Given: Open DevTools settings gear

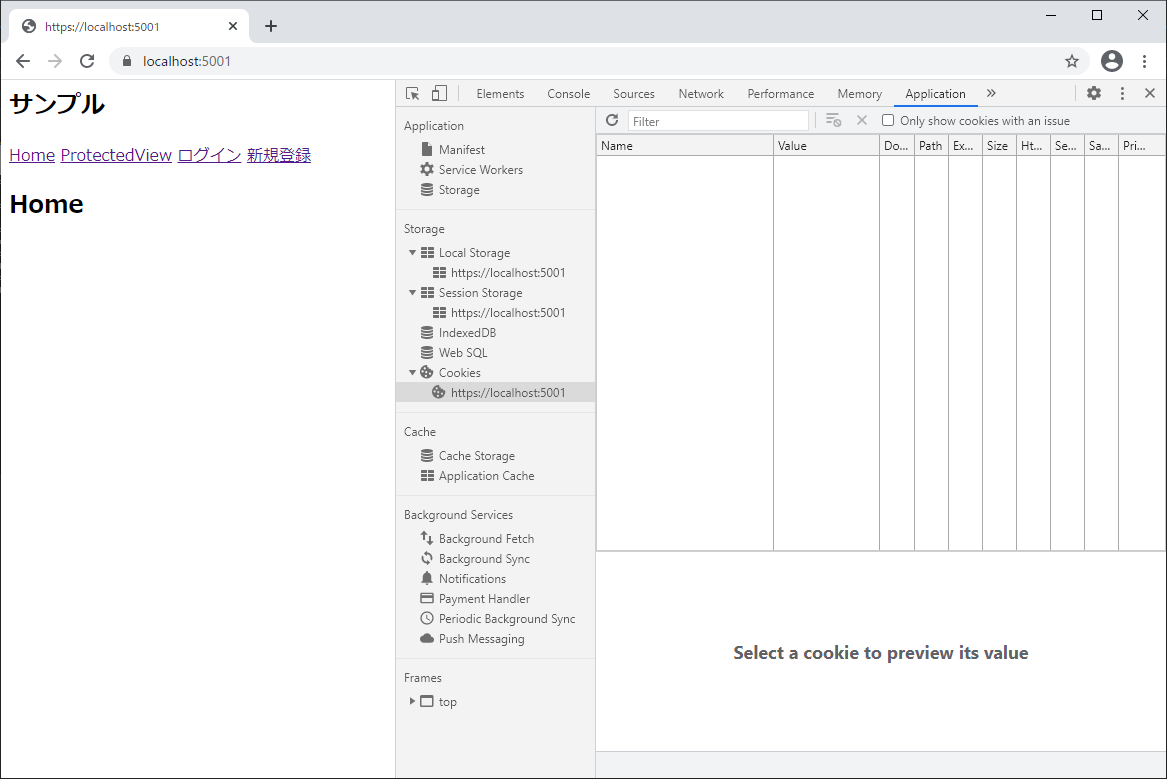Looking at the screenshot, I should coord(1093,93).
